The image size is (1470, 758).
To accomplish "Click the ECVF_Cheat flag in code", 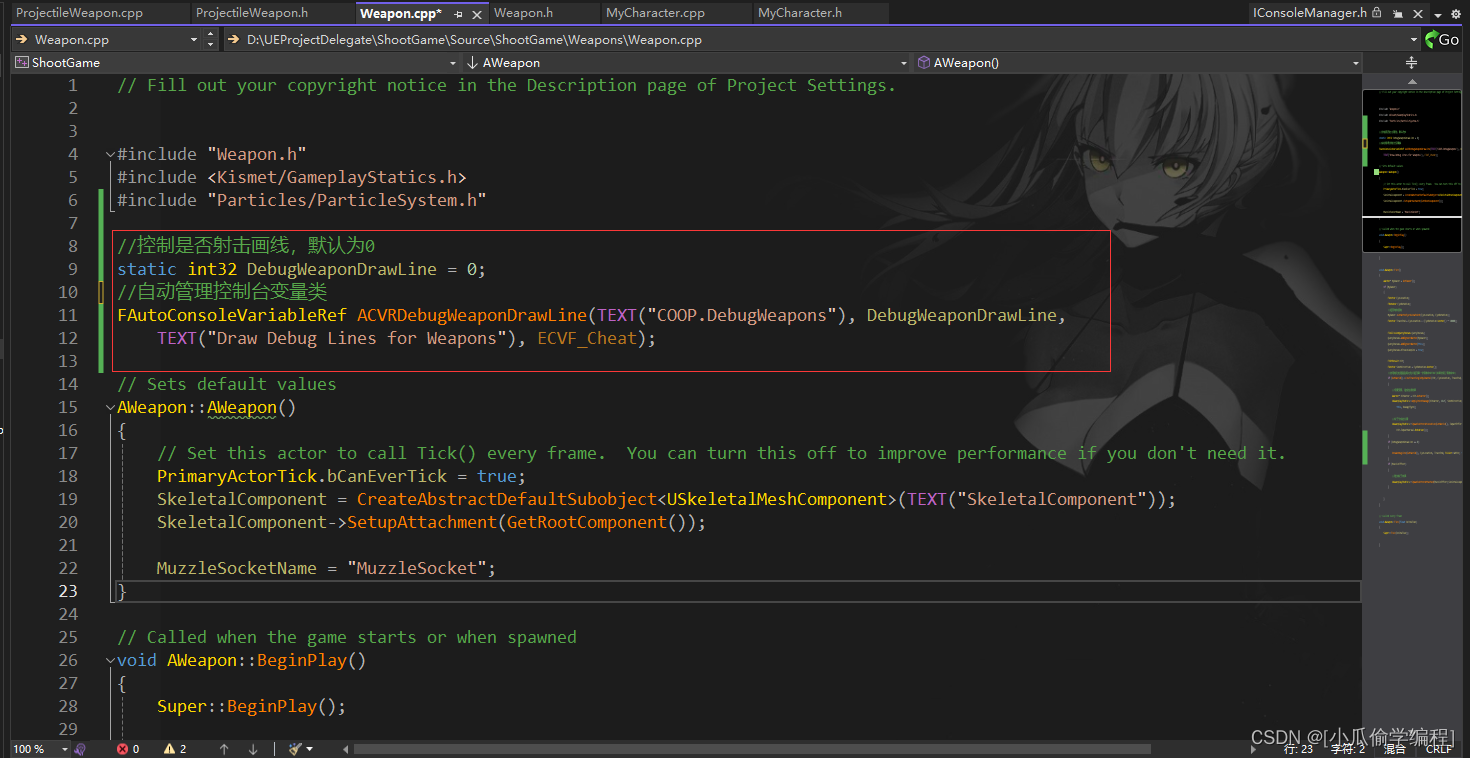I will point(587,338).
